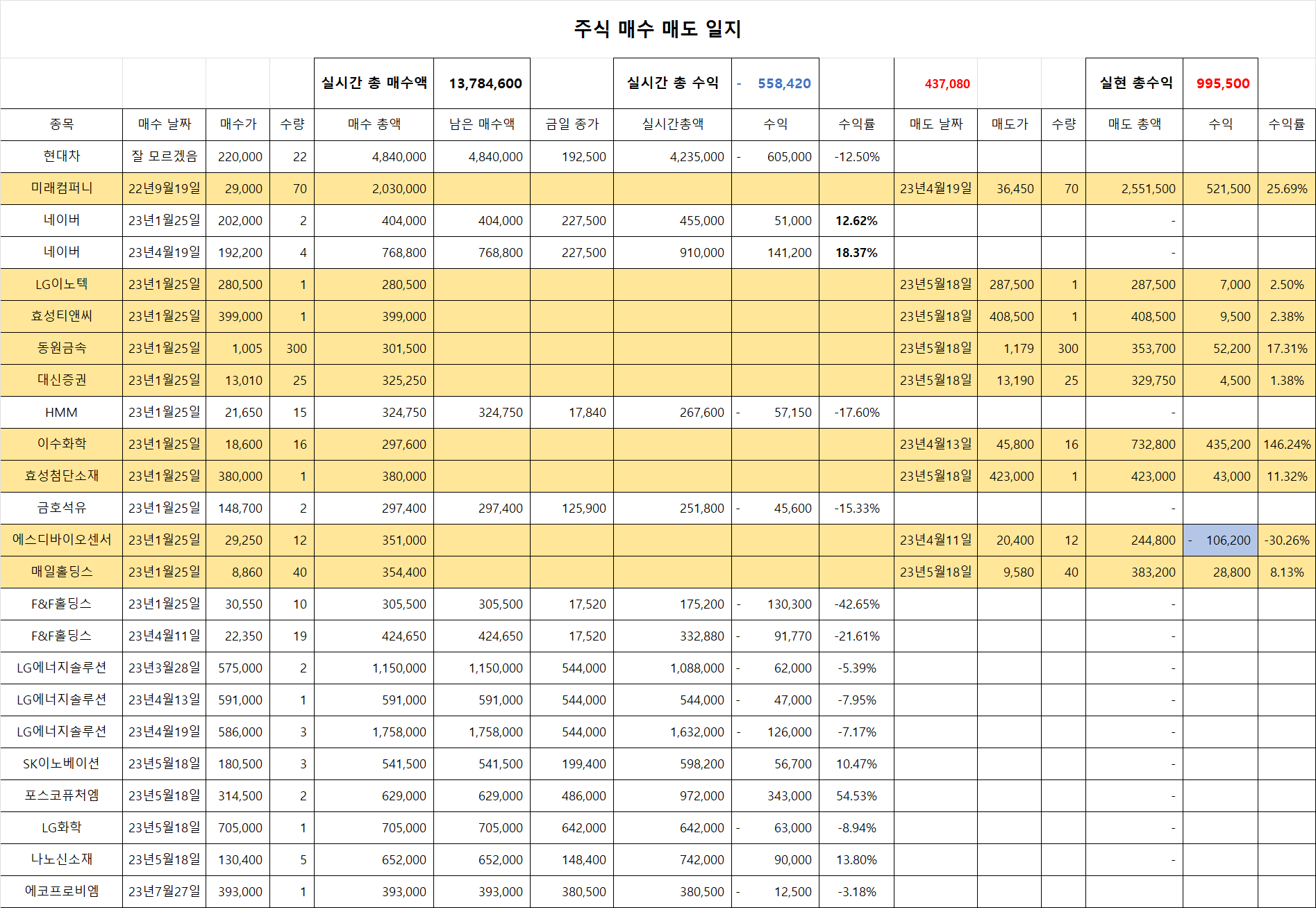Select the 실시간총액 column header
The width and height of the screenshot is (1316, 908).
(x=672, y=124)
